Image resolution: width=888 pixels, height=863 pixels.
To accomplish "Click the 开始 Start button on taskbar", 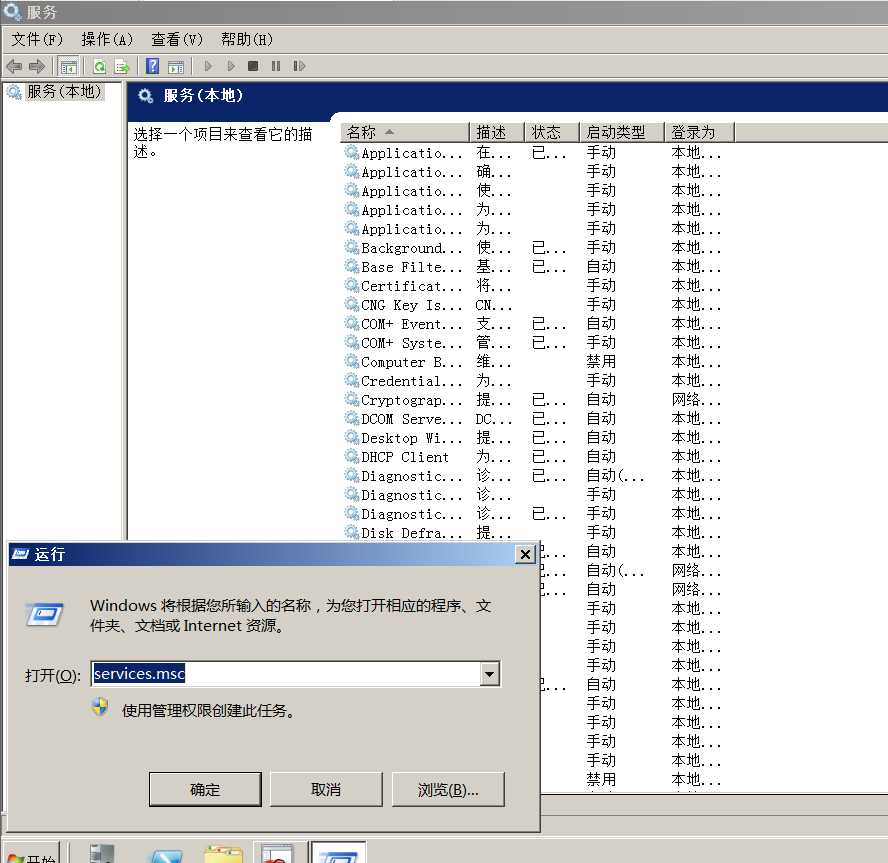I will 32,854.
